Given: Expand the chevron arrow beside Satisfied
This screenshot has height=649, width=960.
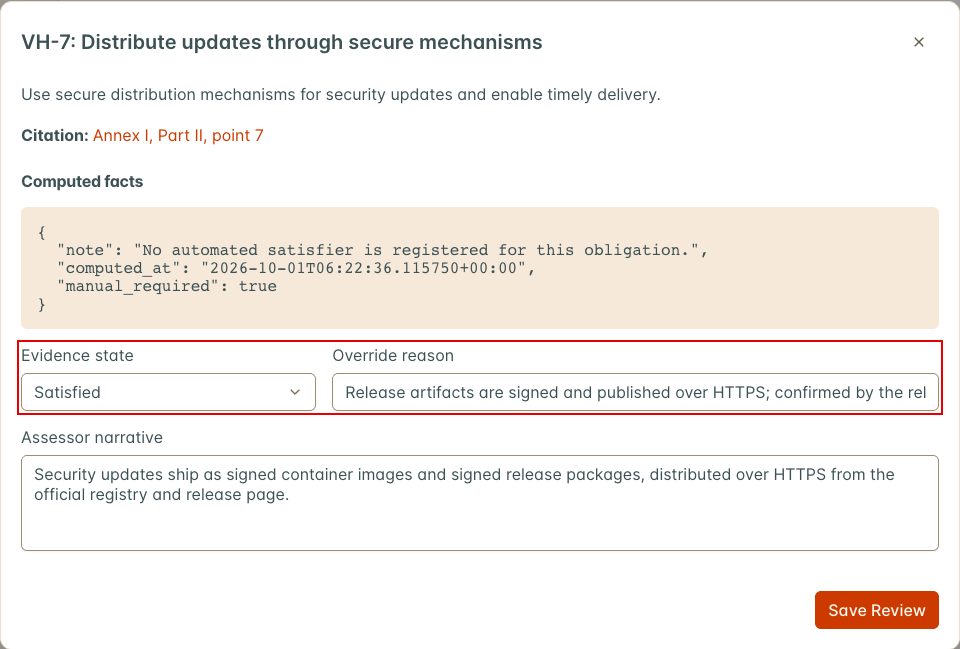Looking at the screenshot, I should (x=295, y=392).
